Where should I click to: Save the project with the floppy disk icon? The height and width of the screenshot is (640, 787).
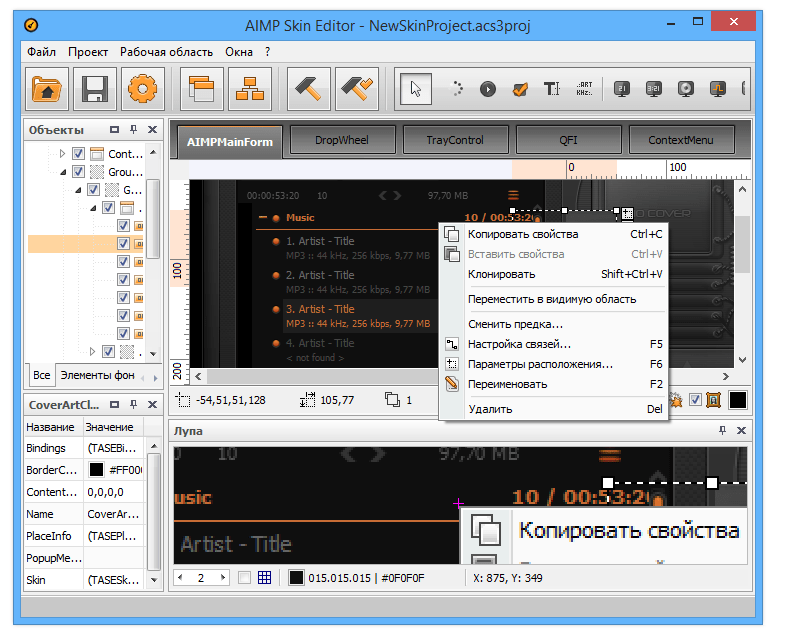pos(95,89)
